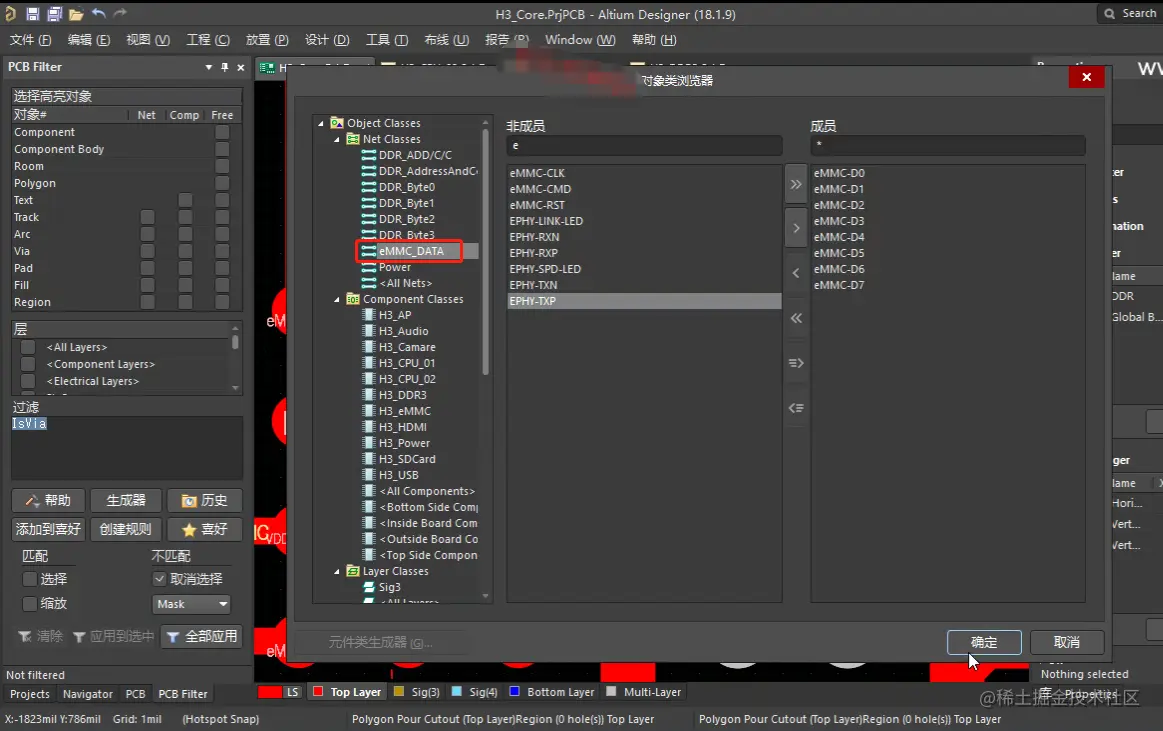
Task: Select the Power net class
Action: point(395,267)
